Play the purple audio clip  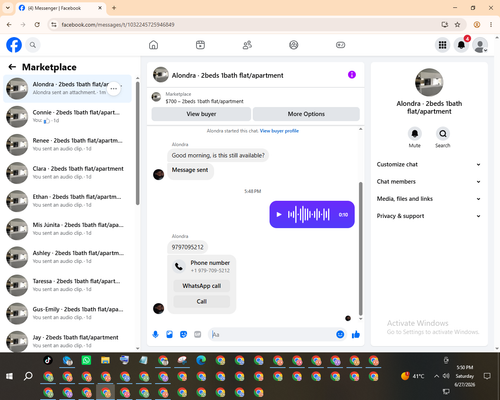coord(279,215)
